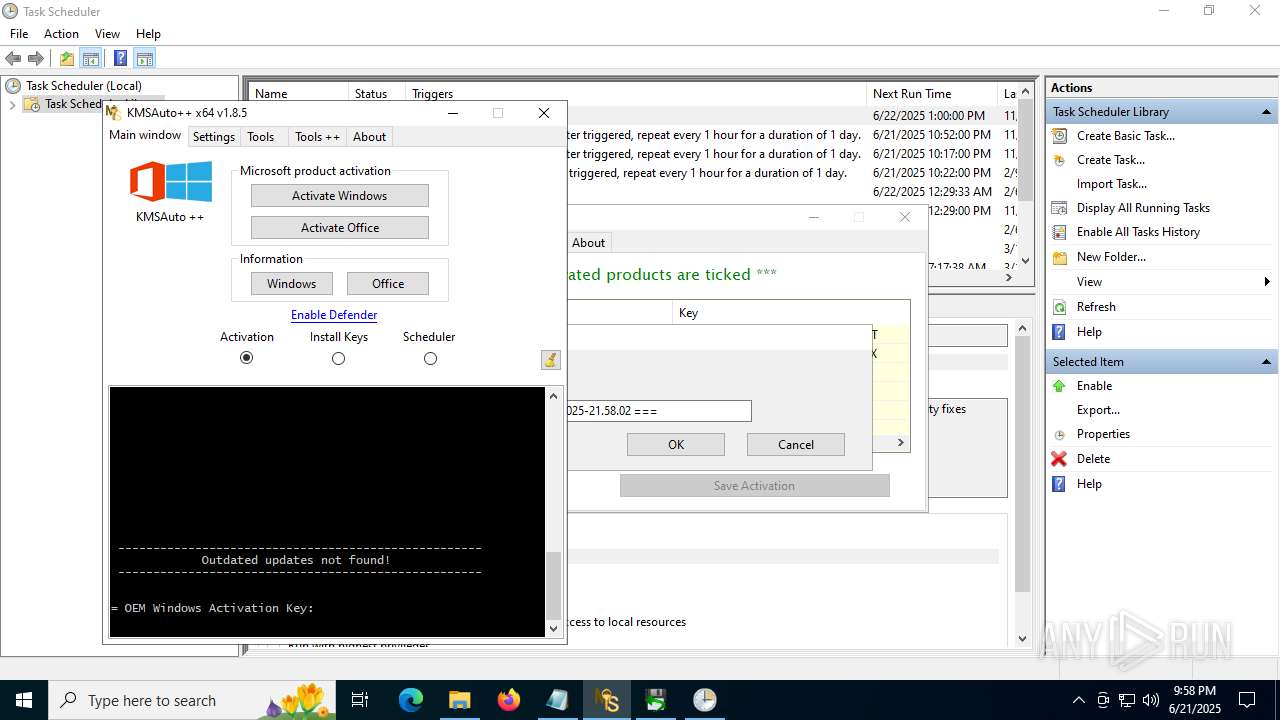
Task: Click the Refresh icon in Actions pane
Action: 1059,307
